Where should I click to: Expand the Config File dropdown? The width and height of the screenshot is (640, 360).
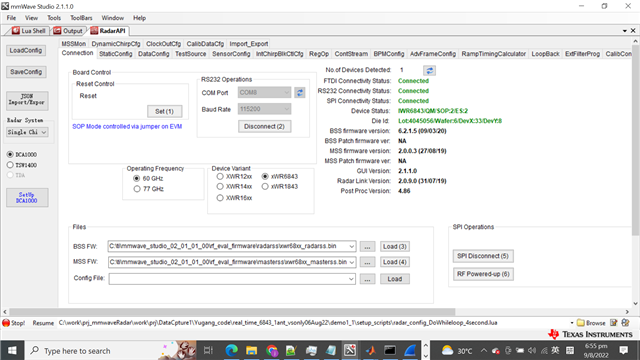coord(351,279)
